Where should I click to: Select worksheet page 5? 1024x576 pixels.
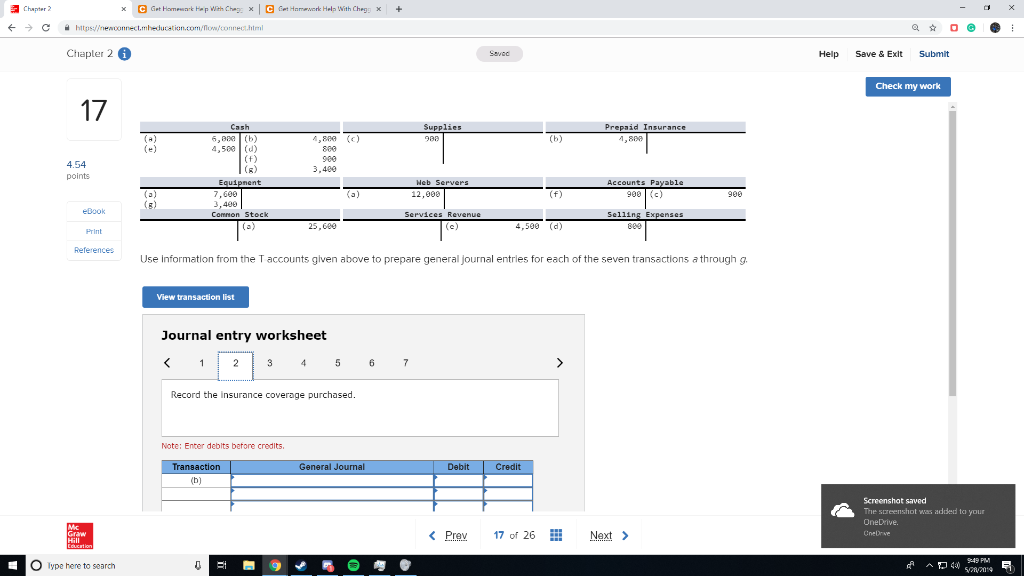(337, 363)
